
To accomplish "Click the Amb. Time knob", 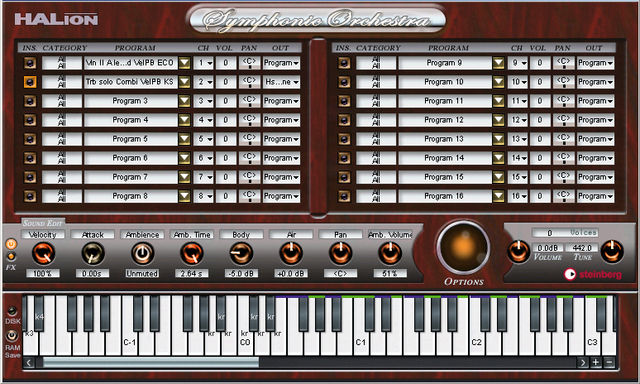I will click(x=192, y=253).
